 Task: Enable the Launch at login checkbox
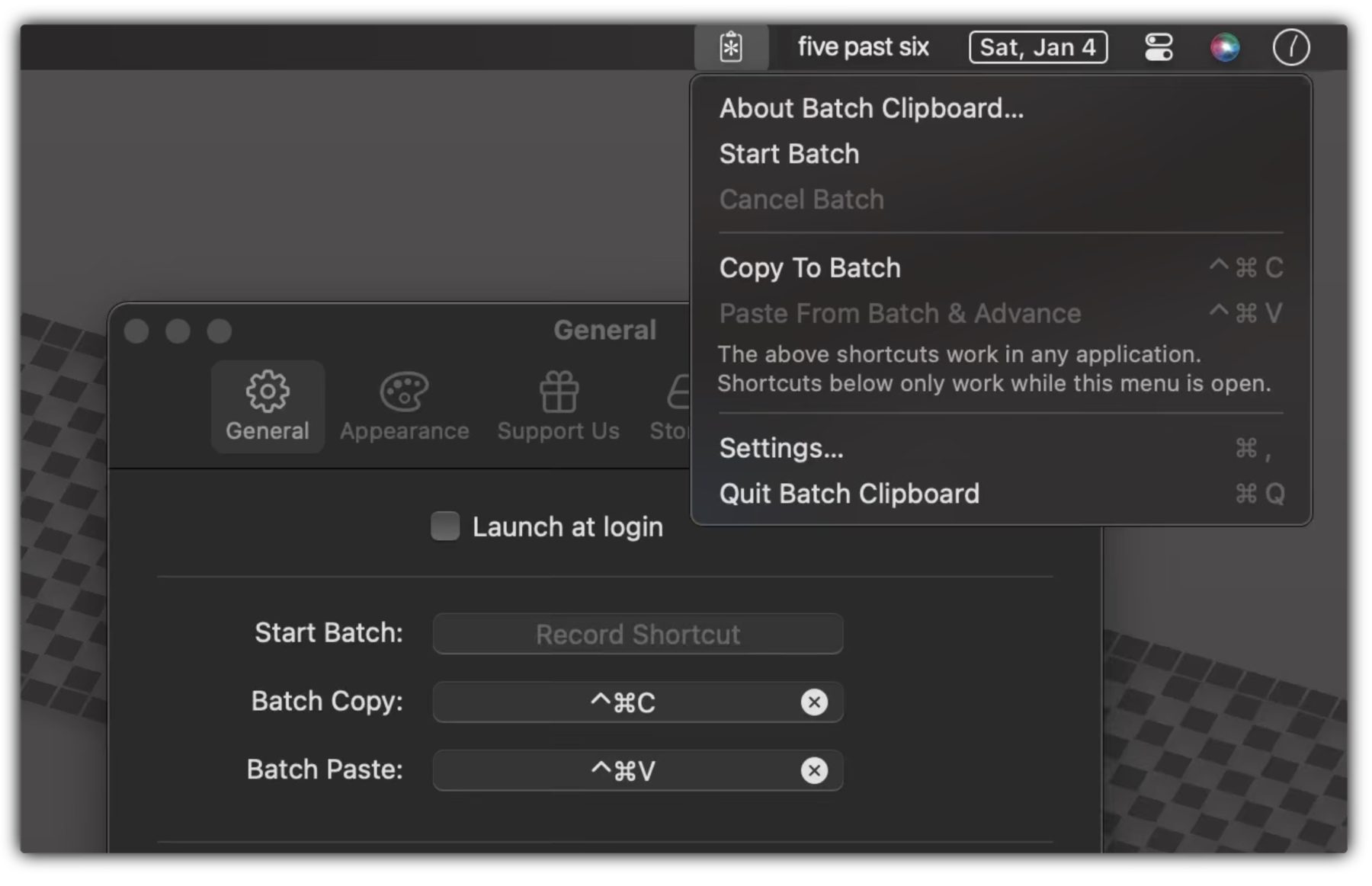[445, 526]
